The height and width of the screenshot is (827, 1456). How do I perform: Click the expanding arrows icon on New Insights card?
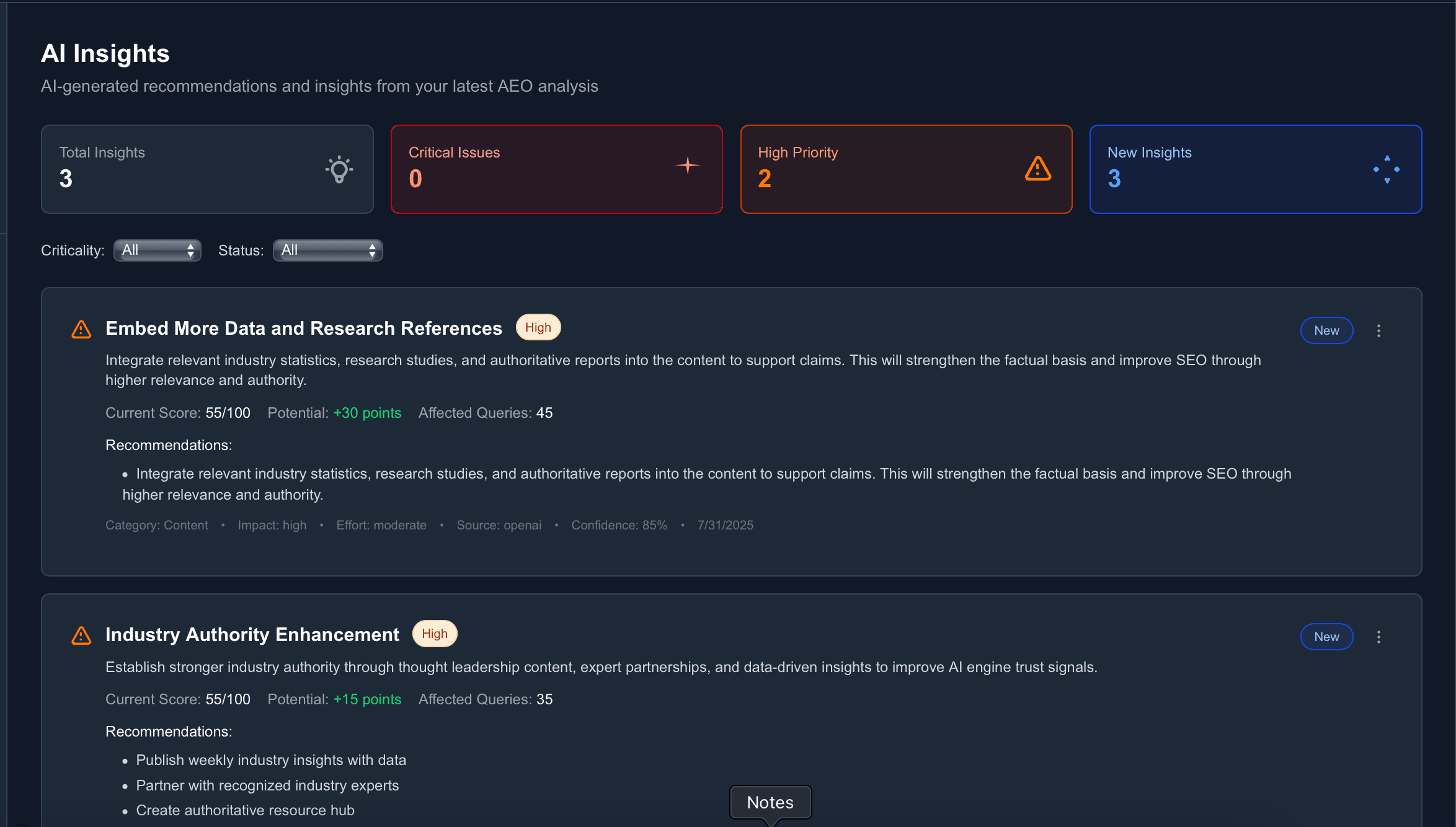click(1386, 169)
